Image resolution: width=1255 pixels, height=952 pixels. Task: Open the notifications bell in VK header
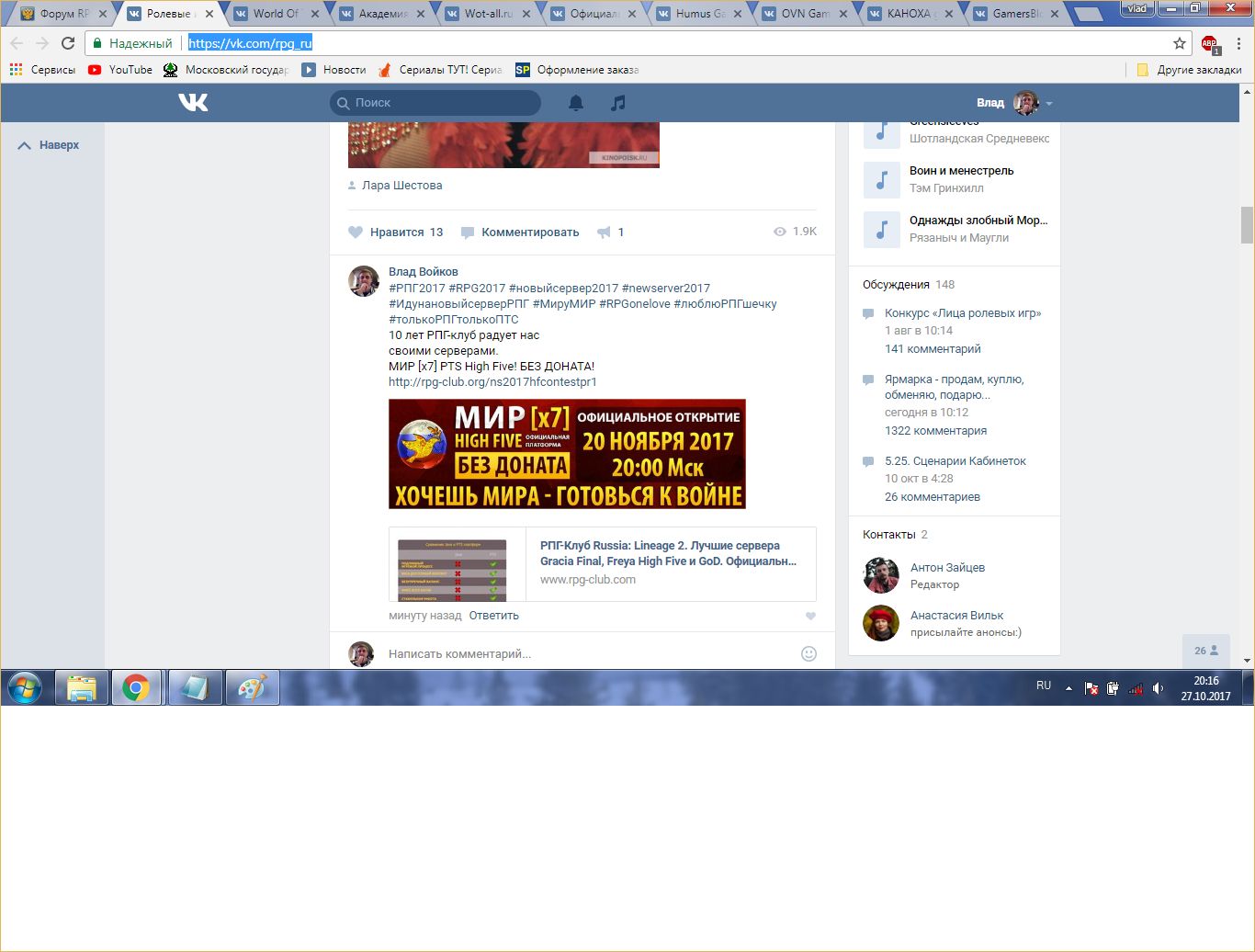[576, 103]
